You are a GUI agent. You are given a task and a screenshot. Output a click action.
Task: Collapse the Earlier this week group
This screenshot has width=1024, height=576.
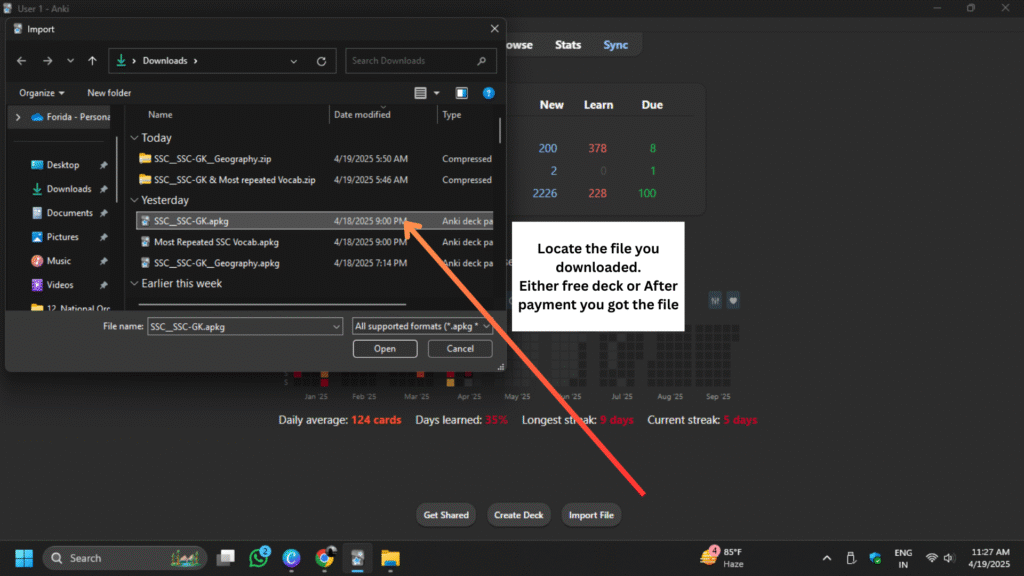(135, 283)
